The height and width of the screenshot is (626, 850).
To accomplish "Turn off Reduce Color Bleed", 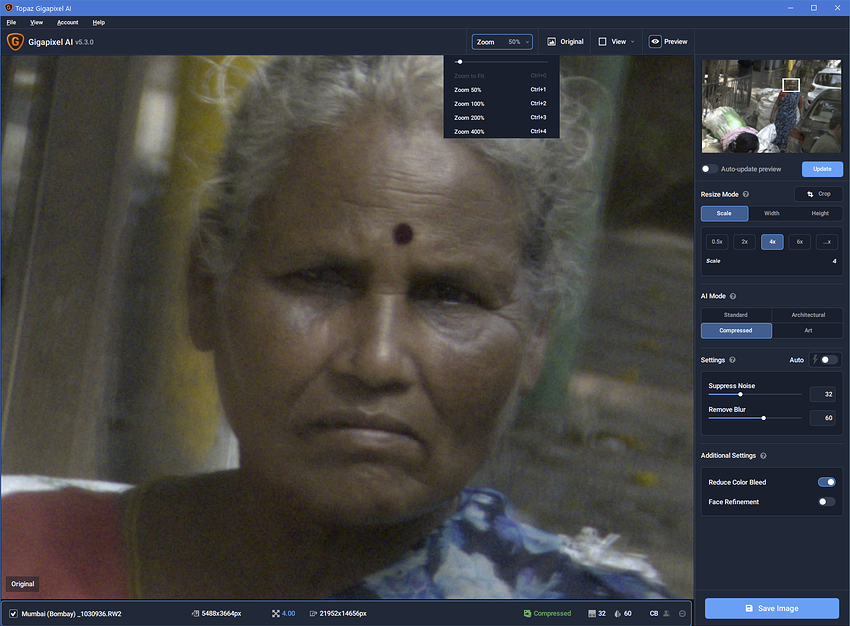I will [826, 482].
